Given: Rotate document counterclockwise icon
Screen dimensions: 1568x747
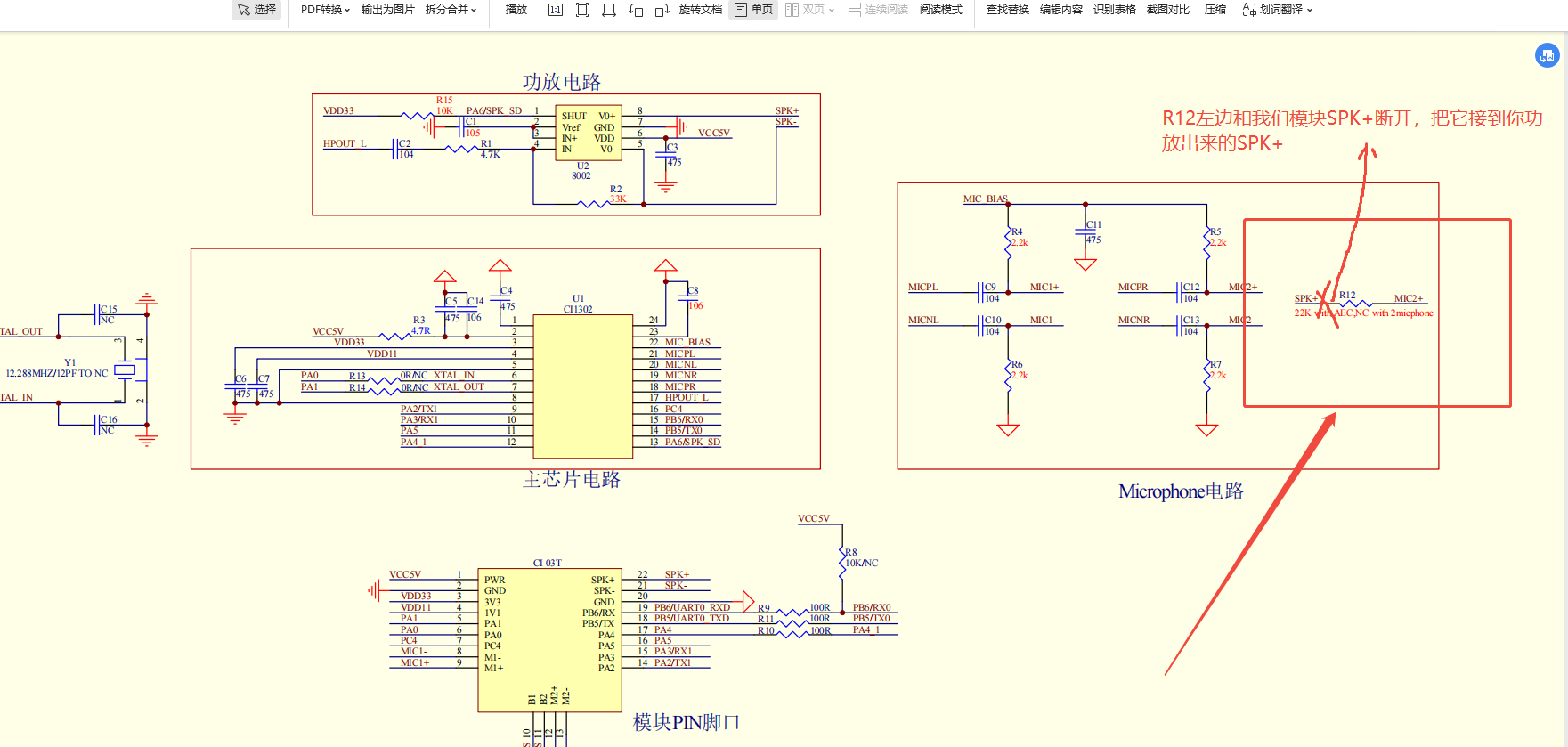Looking at the screenshot, I should (x=636, y=10).
